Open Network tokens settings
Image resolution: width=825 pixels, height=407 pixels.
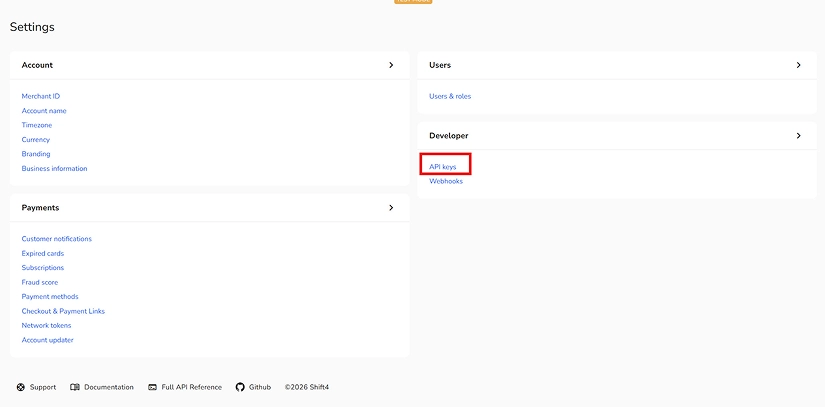[46, 325]
